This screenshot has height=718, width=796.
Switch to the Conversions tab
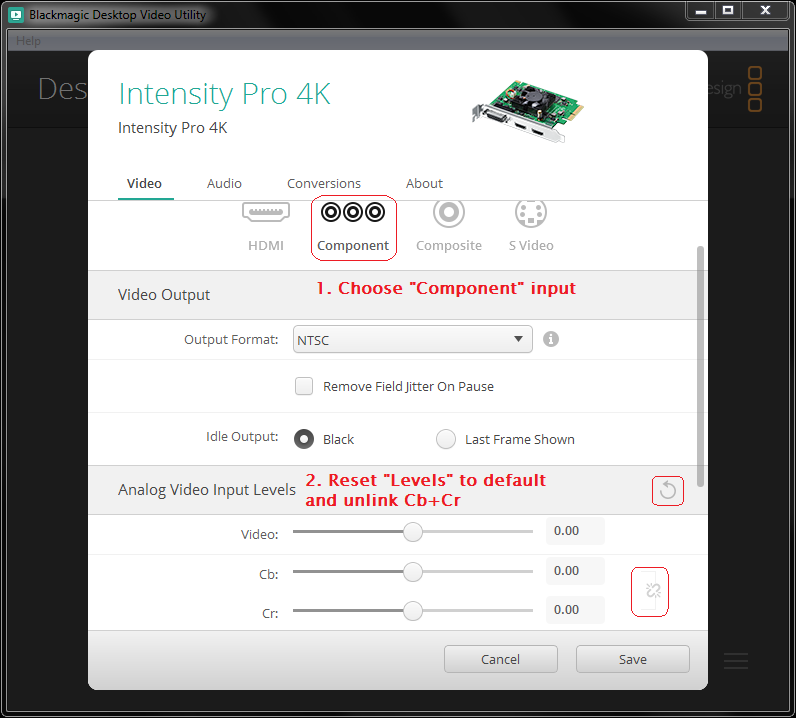tap(324, 183)
